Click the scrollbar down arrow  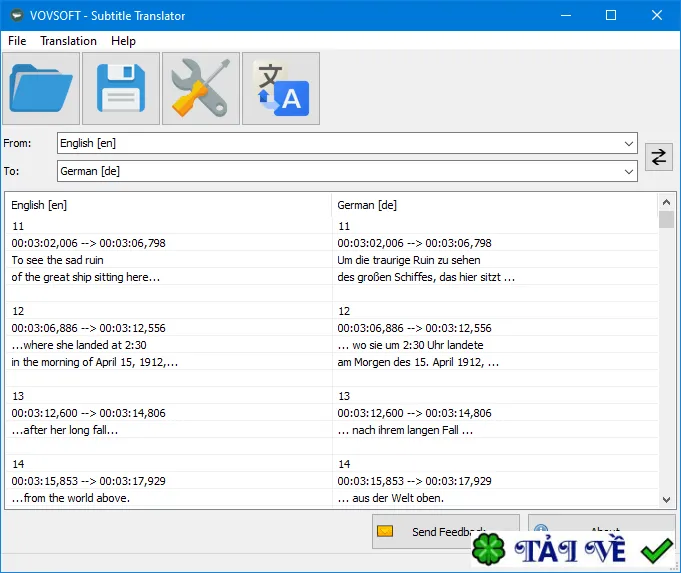[x=666, y=500]
